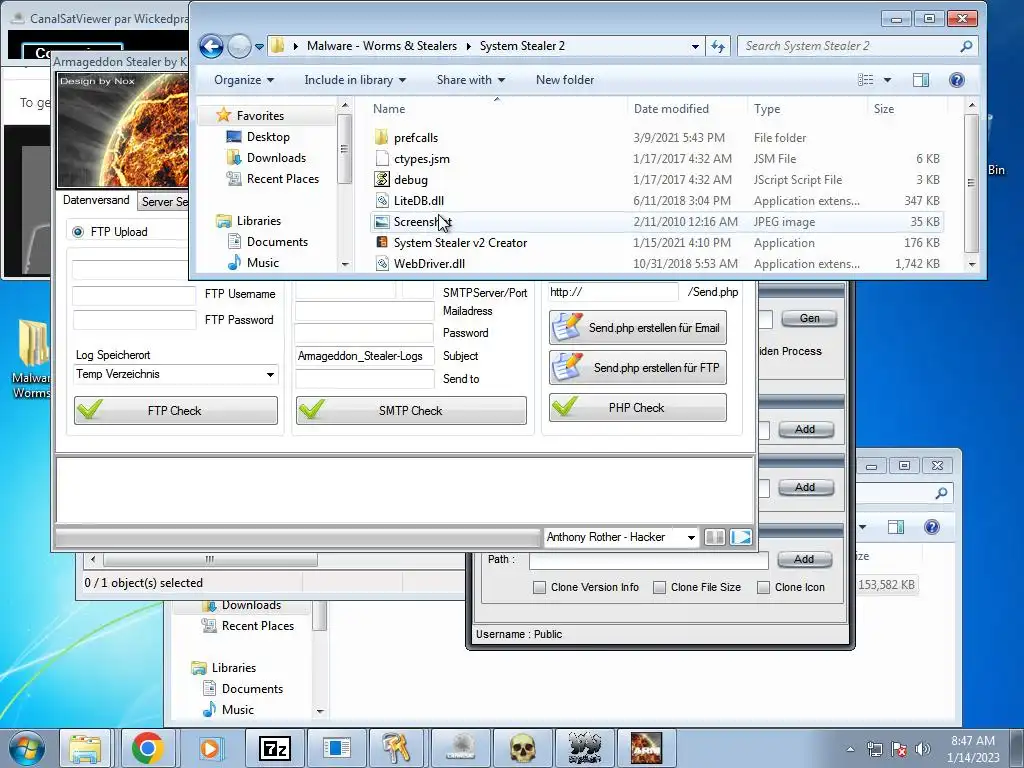The image size is (1024, 768).
Task: Open Music library in front explorer sidebar
Action: click(x=263, y=263)
